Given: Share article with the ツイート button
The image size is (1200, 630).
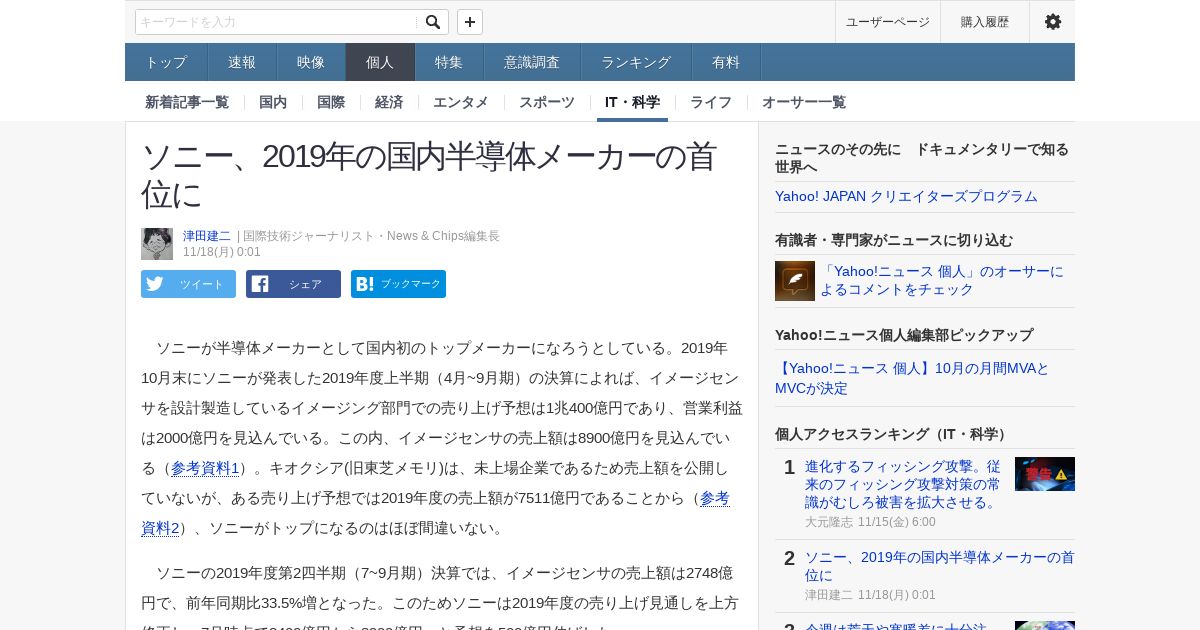Looking at the screenshot, I should [x=188, y=284].
